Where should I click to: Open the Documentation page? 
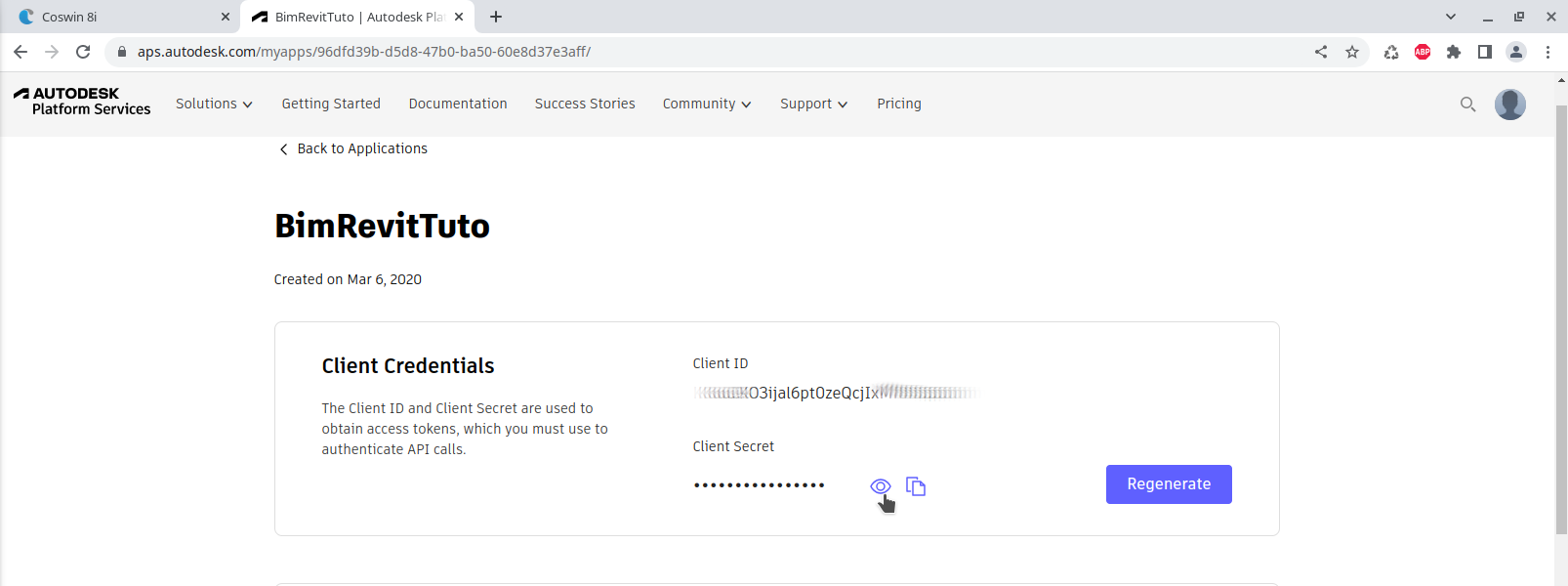(x=458, y=104)
